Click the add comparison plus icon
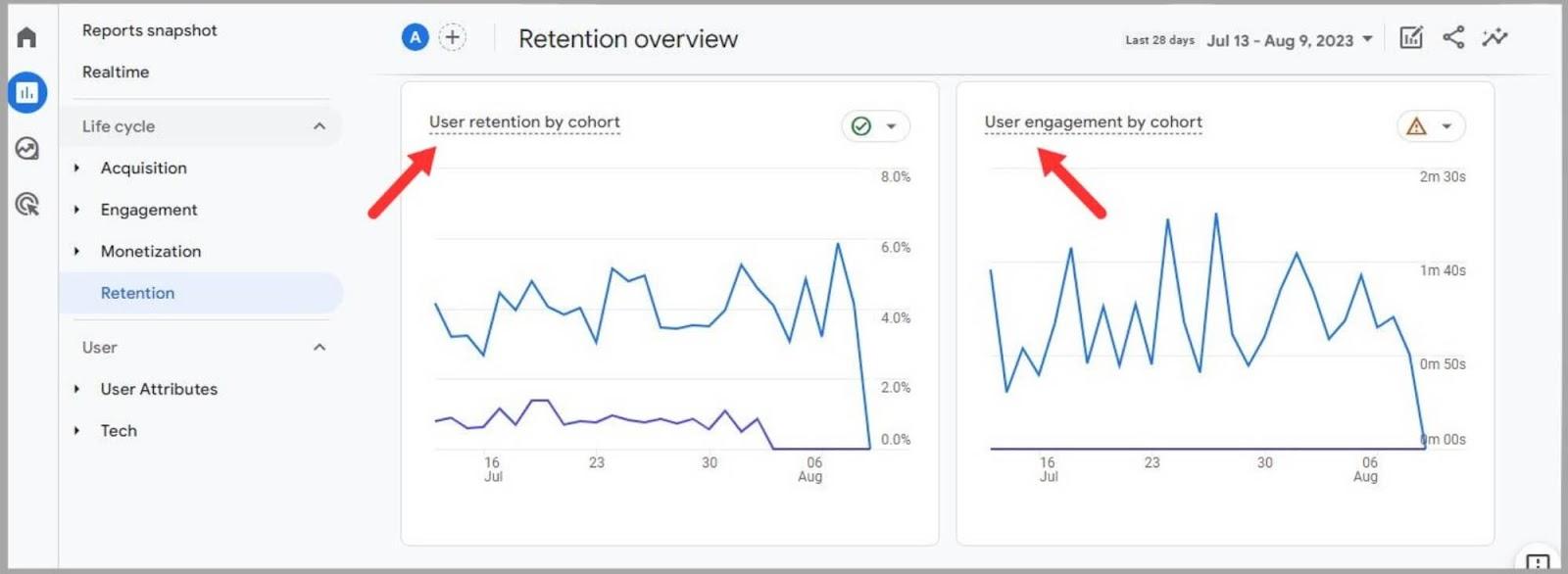Image resolution: width=1568 pixels, height=574 pixels. pyautogui.click(x=452, y=38)
